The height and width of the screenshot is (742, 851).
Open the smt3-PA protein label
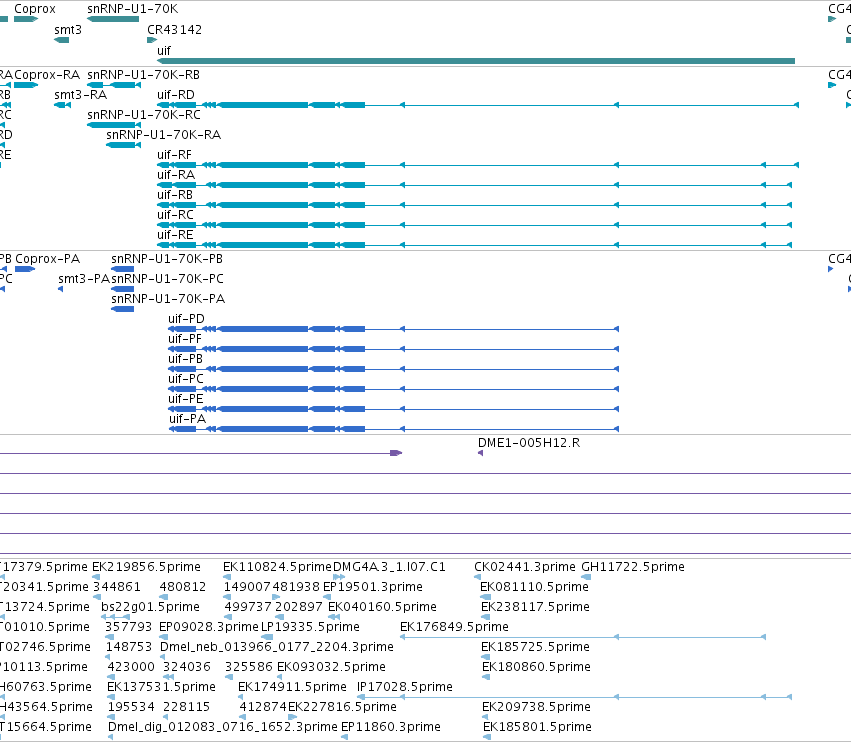tap(84, 279)
